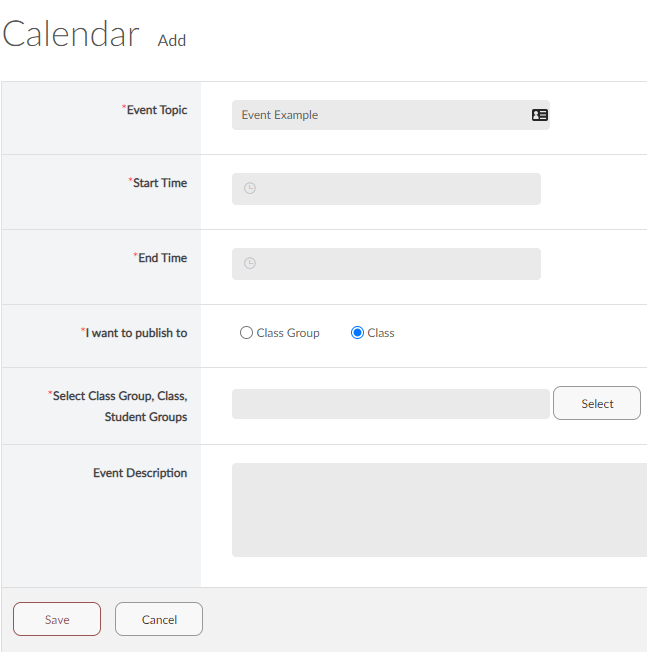
Task: Click the Event Description label
Action: pos(140,473)
